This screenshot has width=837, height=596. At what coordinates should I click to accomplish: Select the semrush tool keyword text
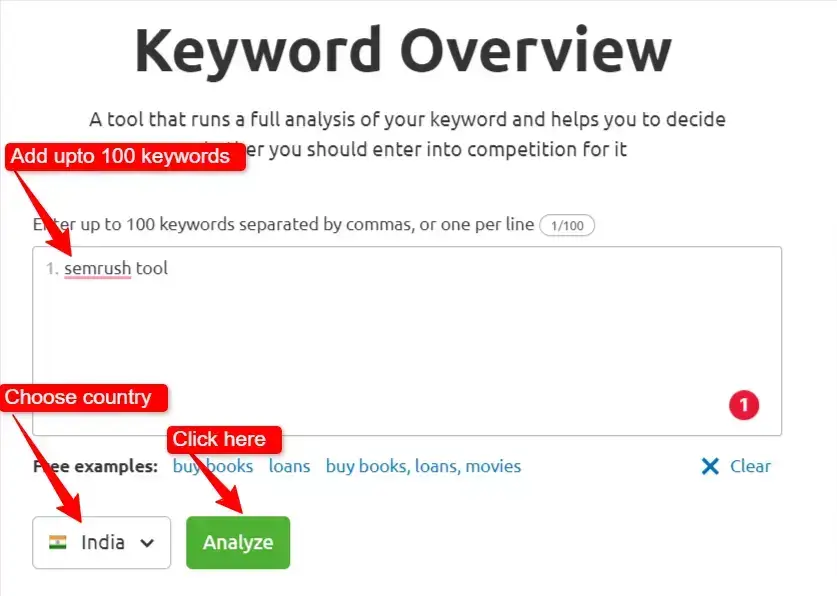117,268
